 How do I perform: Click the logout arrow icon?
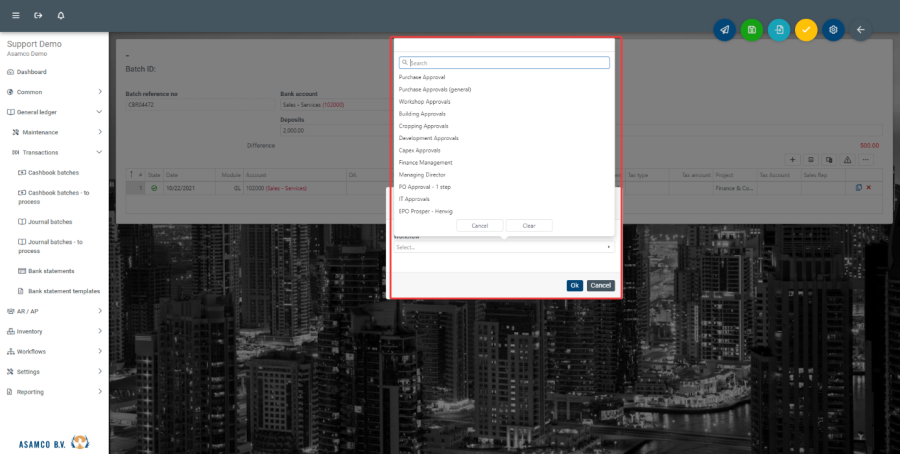[x=38, y=16]
